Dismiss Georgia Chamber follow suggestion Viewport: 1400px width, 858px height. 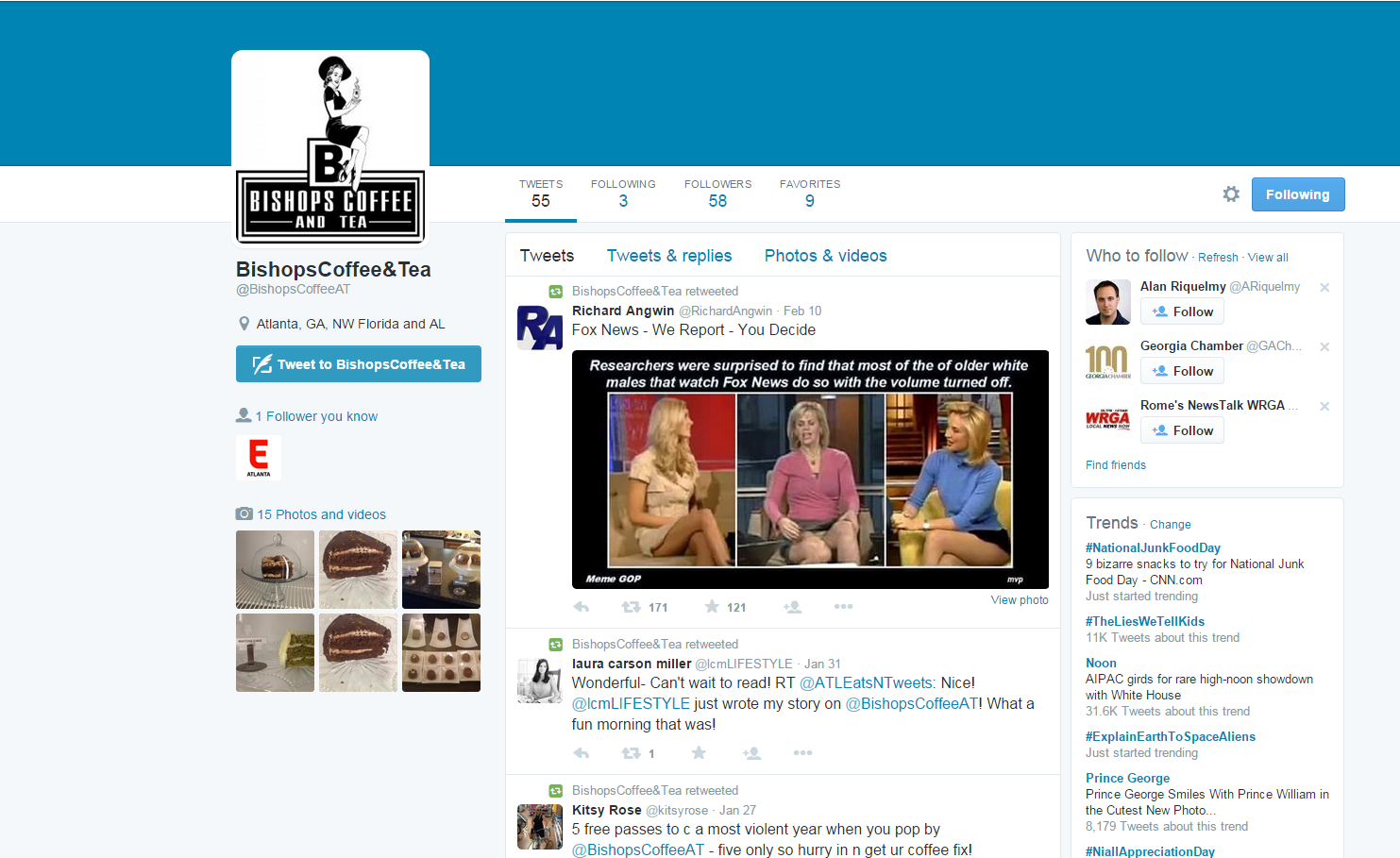point(1324,347)
